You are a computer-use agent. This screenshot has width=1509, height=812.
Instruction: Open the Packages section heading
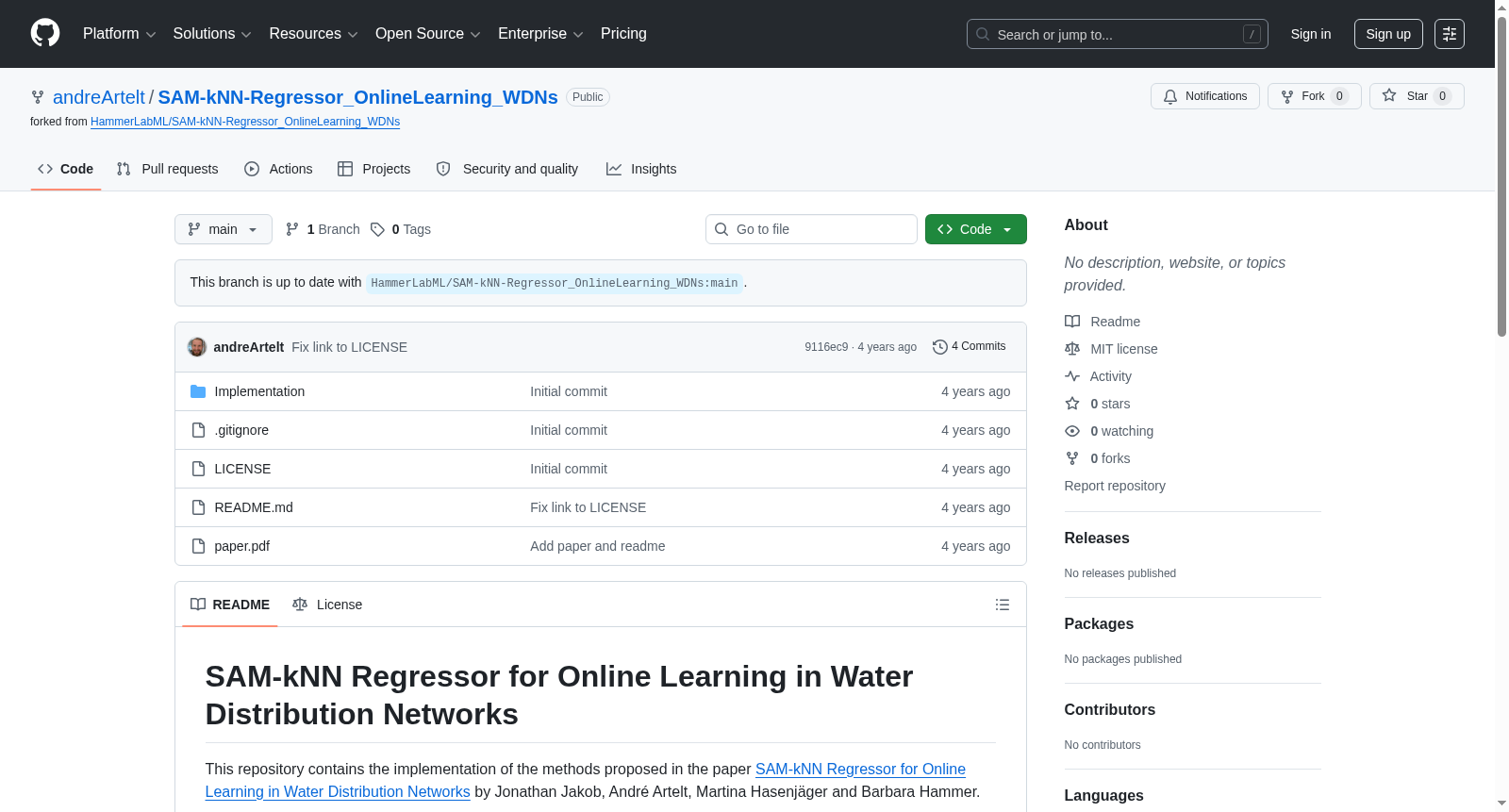point(1099,624)
